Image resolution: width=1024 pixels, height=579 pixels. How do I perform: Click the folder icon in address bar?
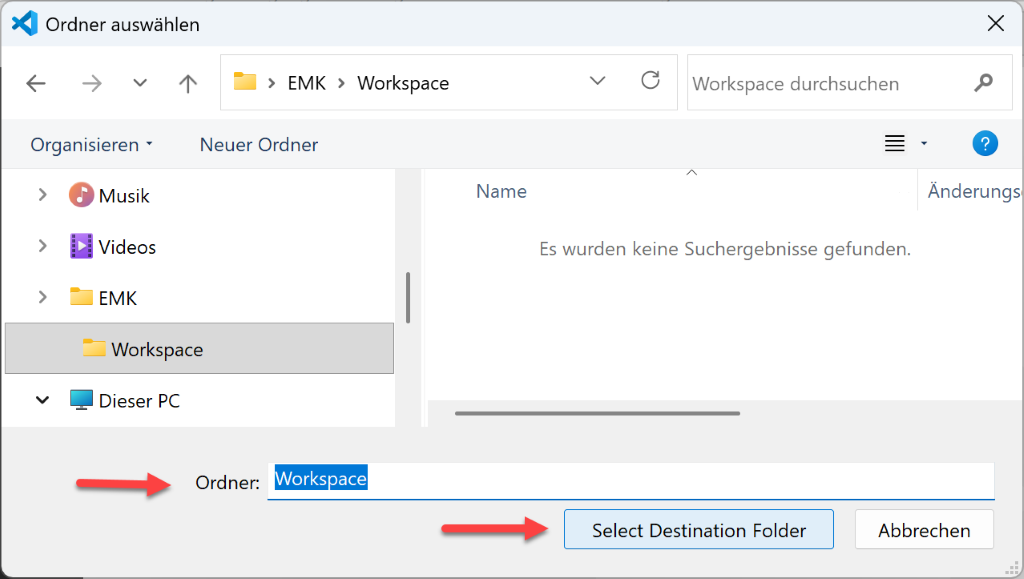(245, 82)
